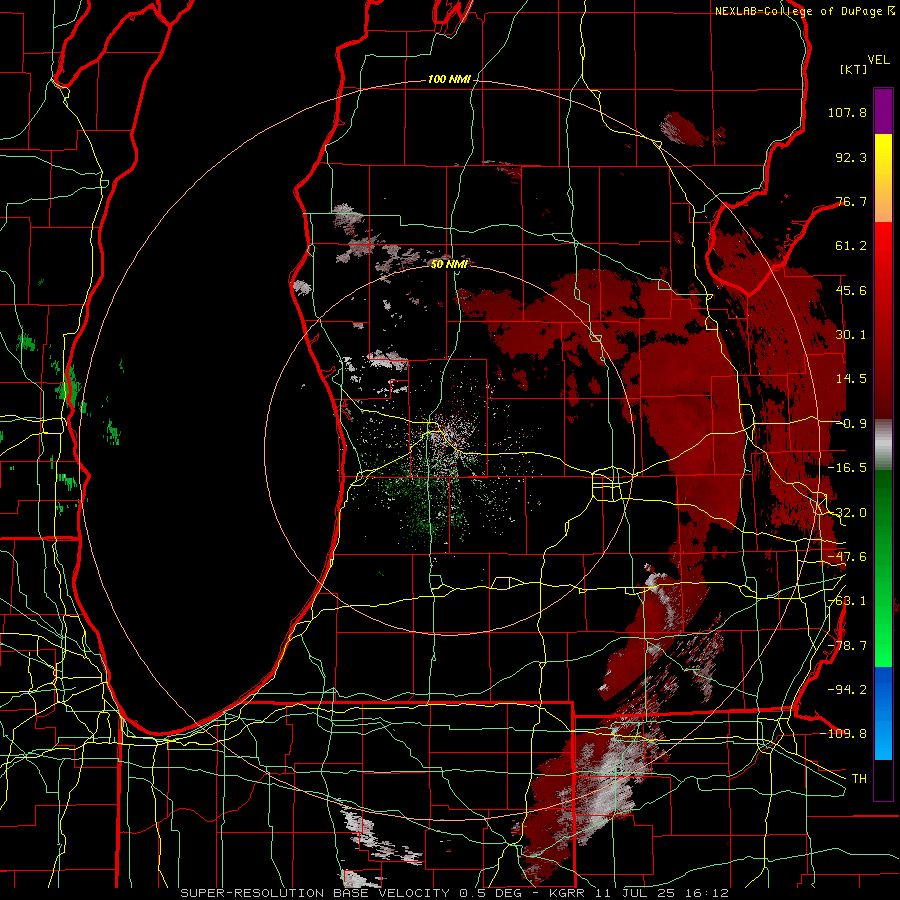The width and height of the screenshot is (900, 900).
Task: Click the -63.1 velocity scale value
Action: tap(847, 601)
